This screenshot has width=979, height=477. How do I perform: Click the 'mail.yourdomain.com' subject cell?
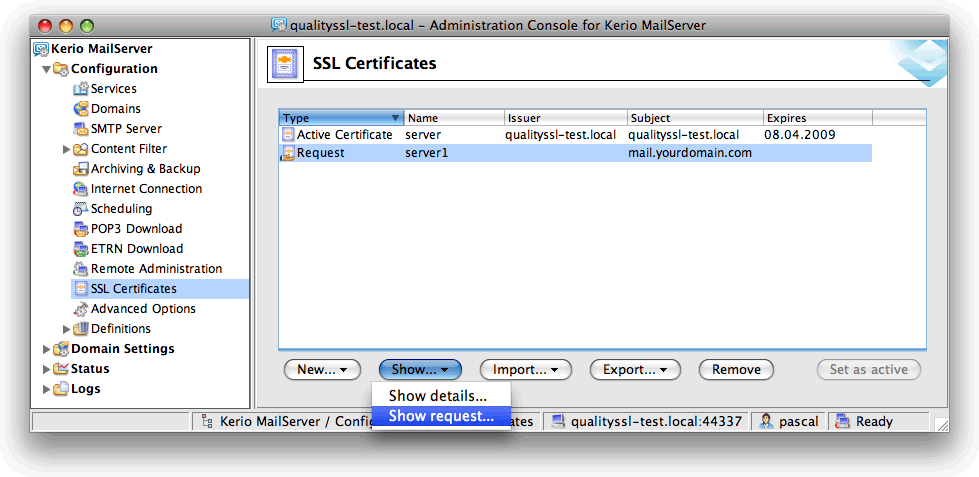click(690, 153)
